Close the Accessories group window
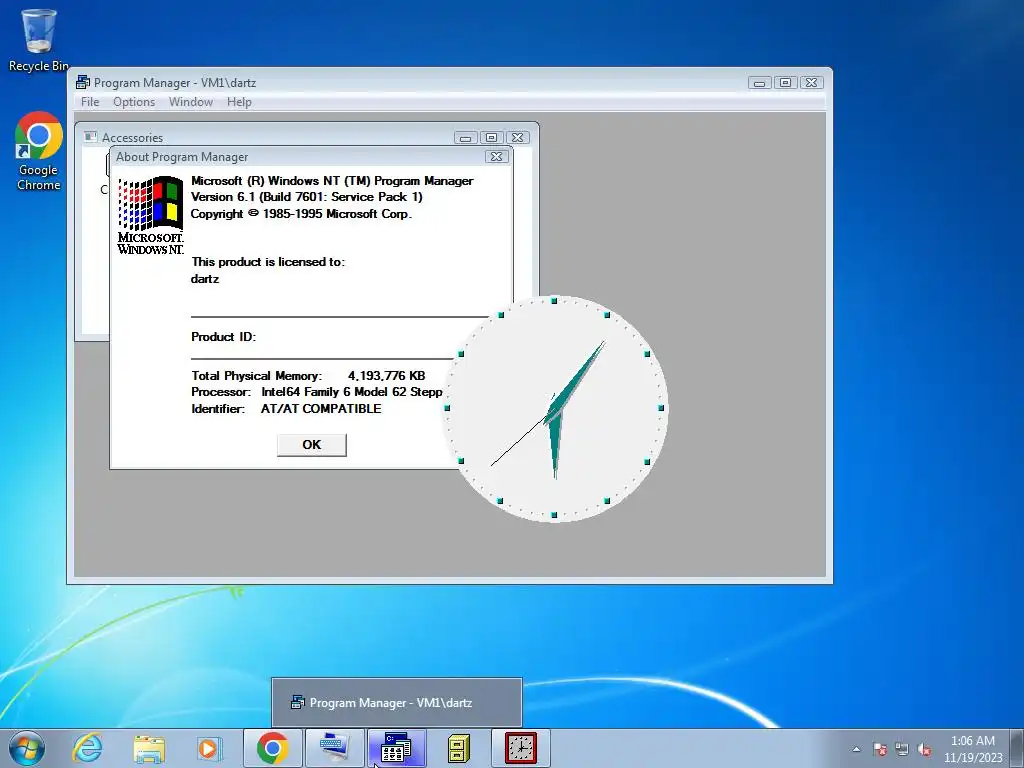Viewport: 1024px width, 768px height. point(517,138)
